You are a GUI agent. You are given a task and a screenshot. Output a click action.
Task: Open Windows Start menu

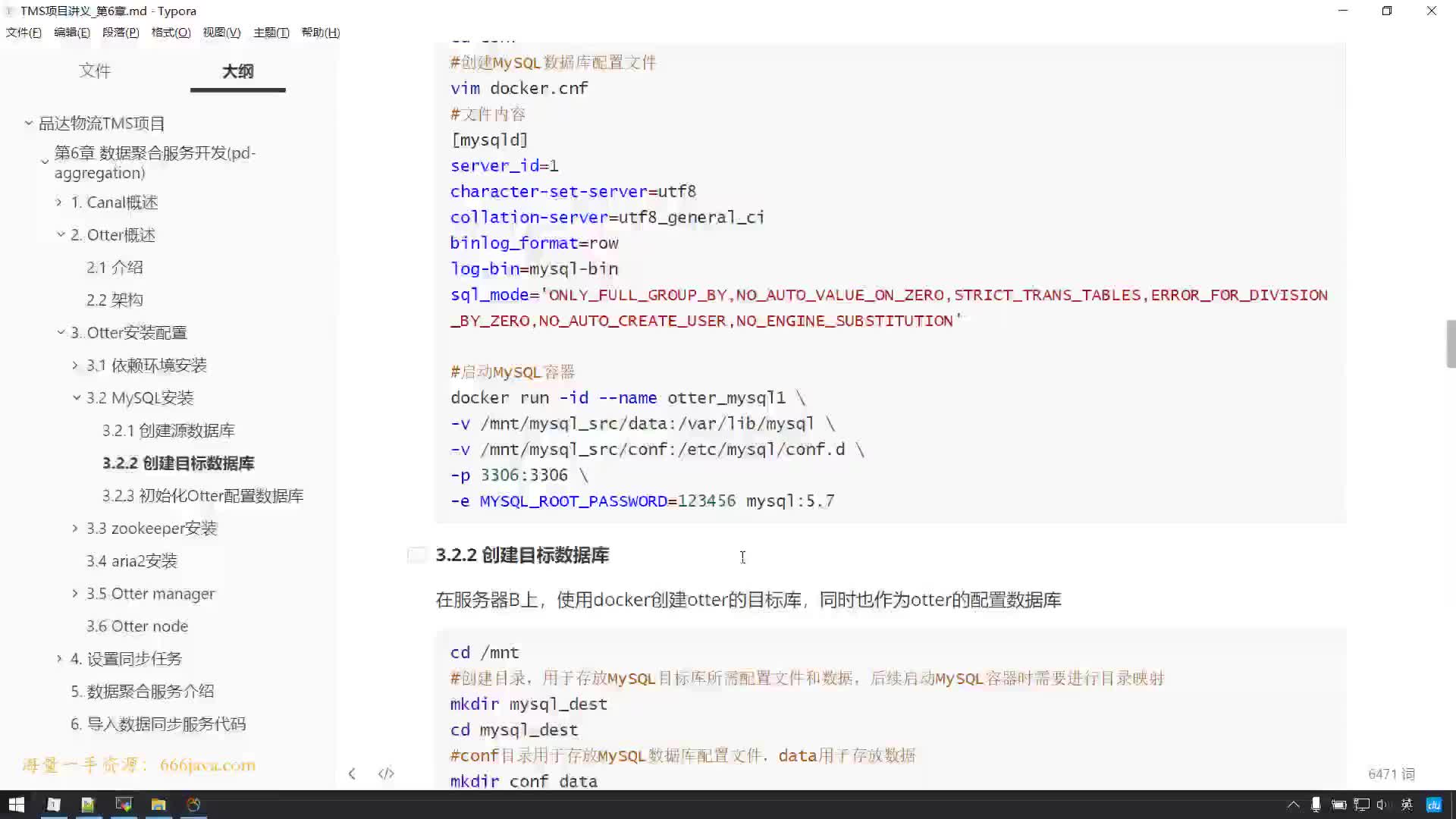coord(16,805)
